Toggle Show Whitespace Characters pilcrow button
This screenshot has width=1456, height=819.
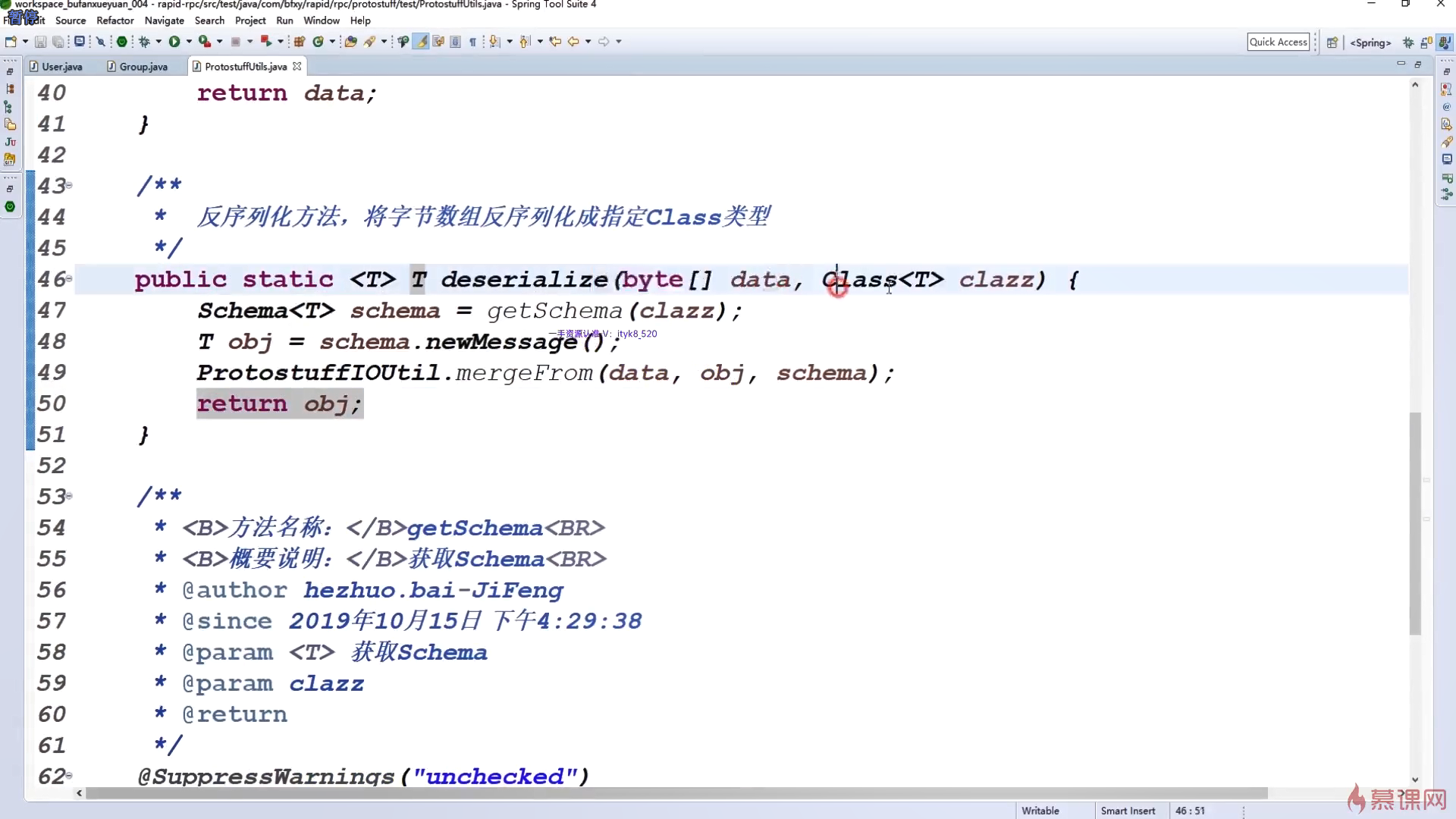472,42
